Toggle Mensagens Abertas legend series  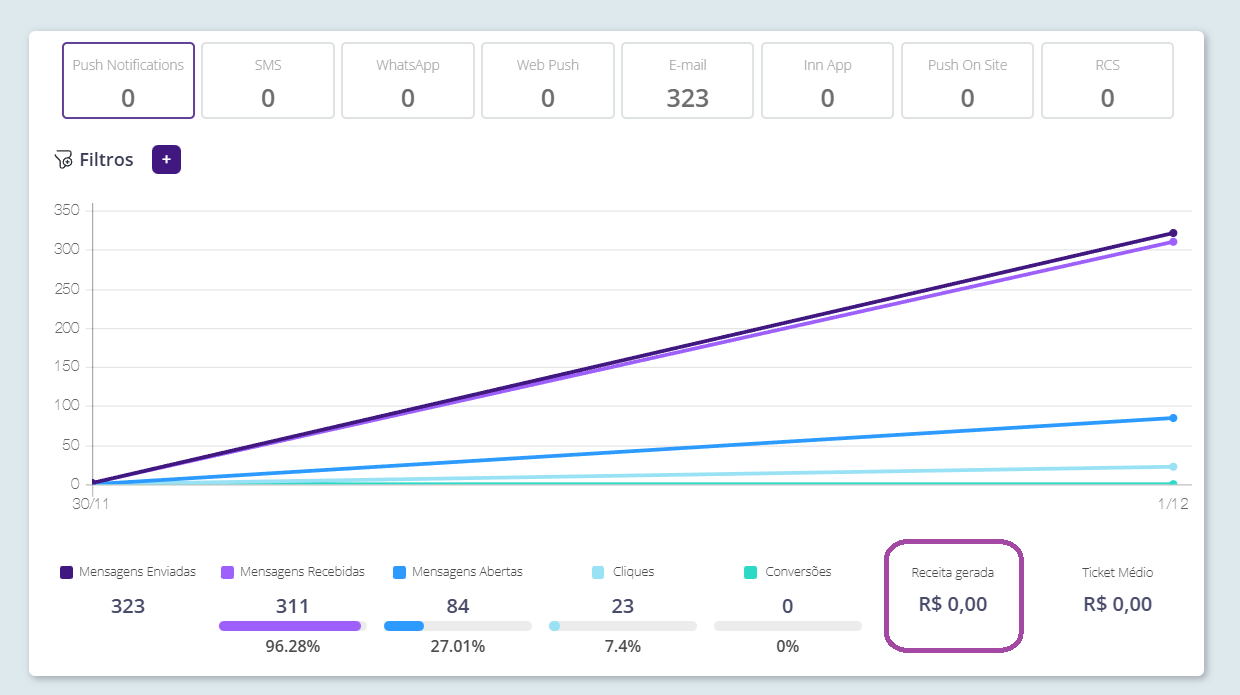[x=458, y=572]
